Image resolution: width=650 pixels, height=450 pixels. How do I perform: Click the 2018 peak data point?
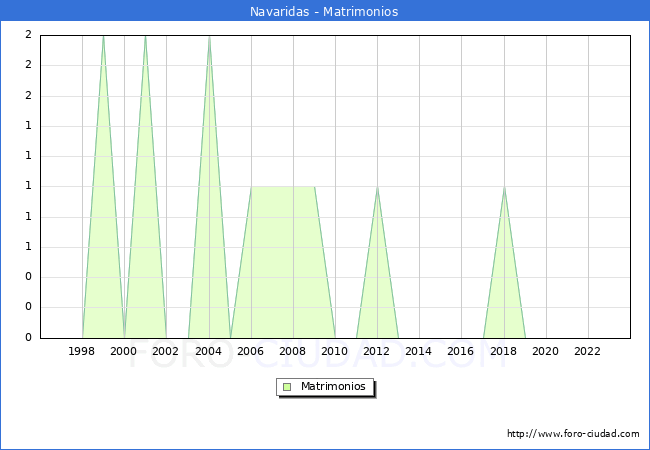point(504,187)
